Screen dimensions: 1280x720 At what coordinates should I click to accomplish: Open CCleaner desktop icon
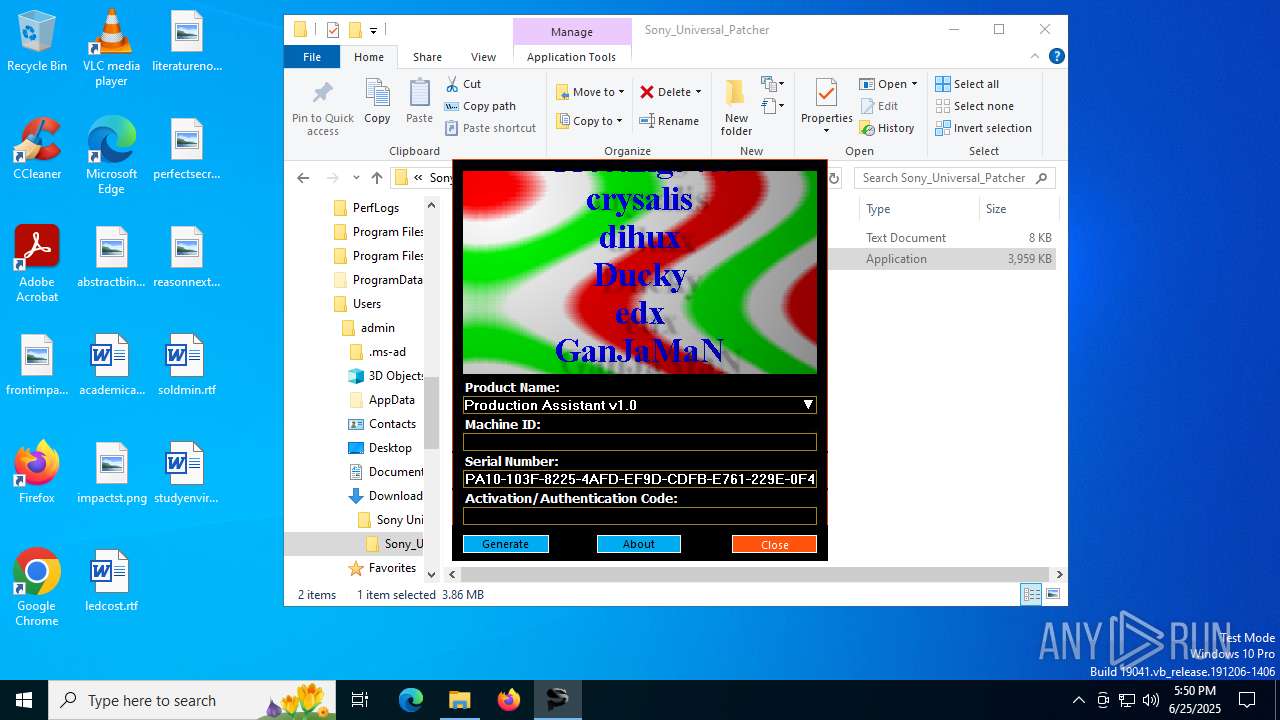(x=37, y=148)
